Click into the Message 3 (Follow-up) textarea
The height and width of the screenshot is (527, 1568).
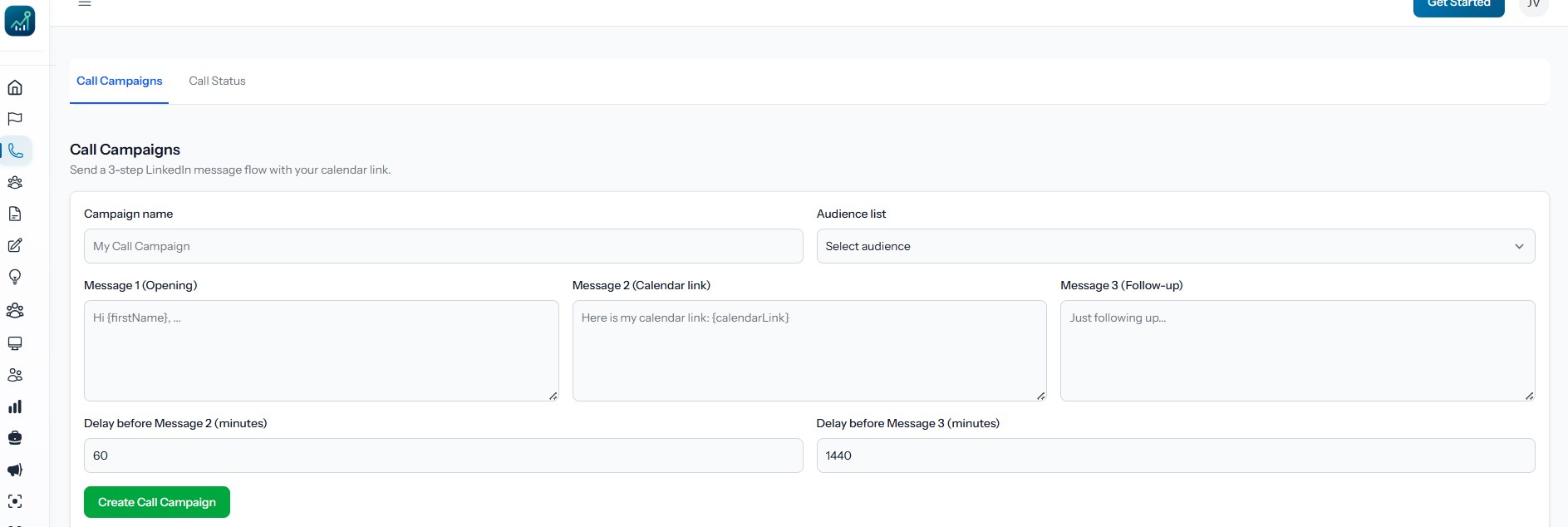click(1297, 351)
